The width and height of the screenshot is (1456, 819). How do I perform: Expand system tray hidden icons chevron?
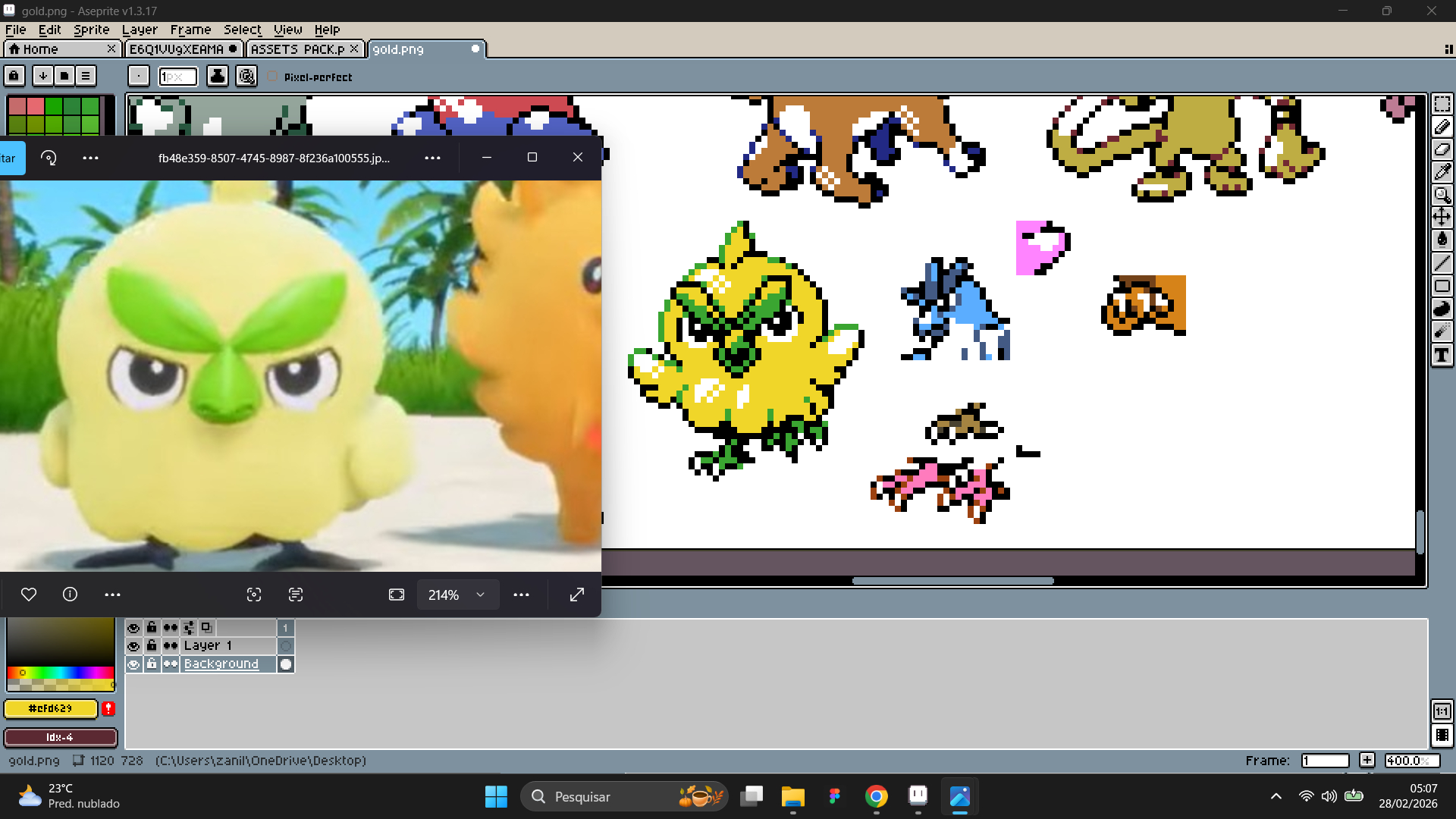click(x=1276, y=796)
